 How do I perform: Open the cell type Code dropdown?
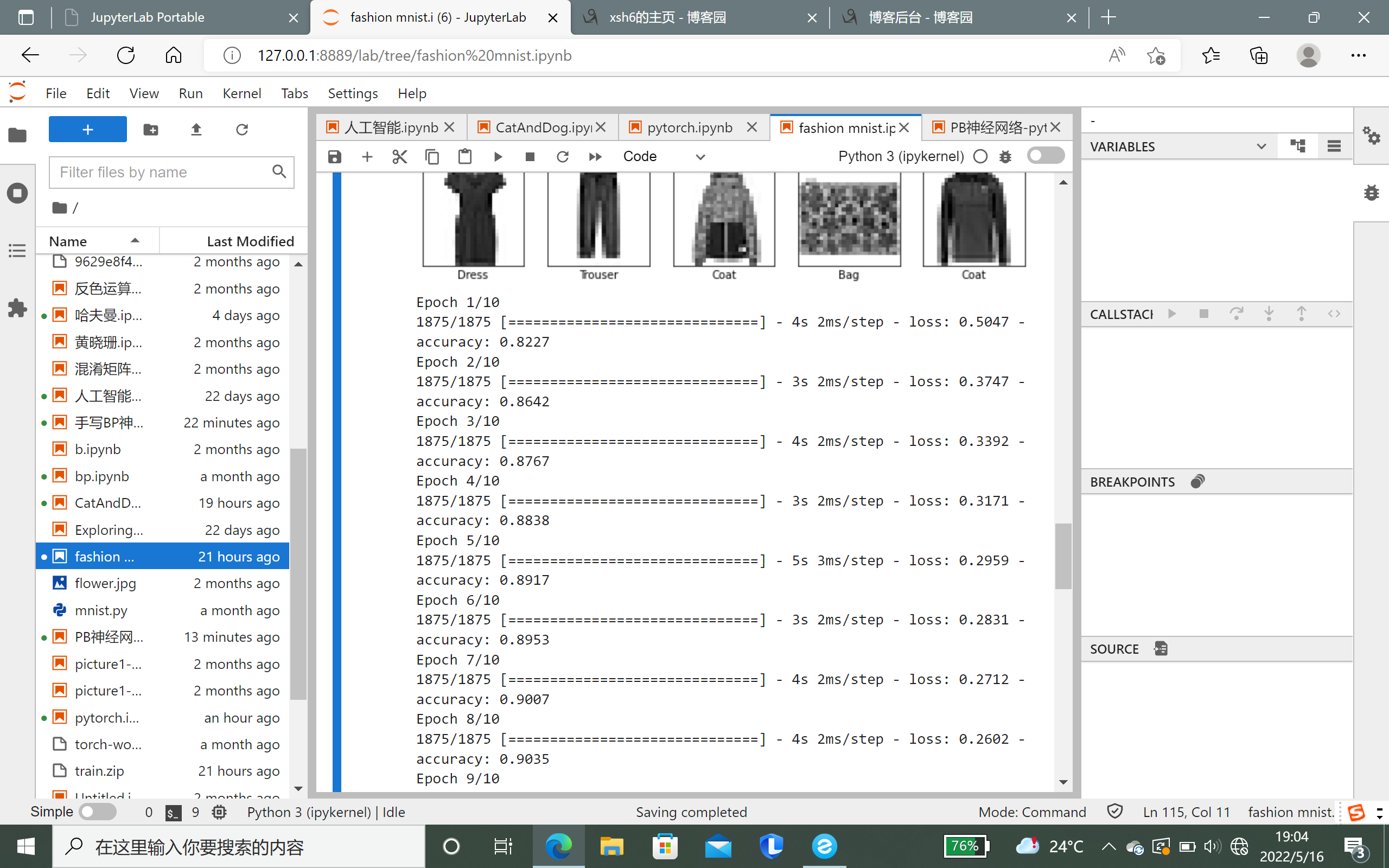coord(664,157)
